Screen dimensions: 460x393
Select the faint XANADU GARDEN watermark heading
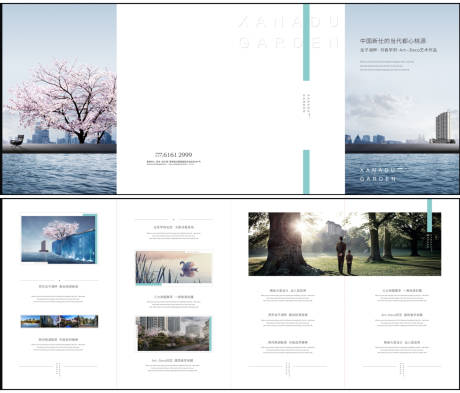click(x=289, y=32)
